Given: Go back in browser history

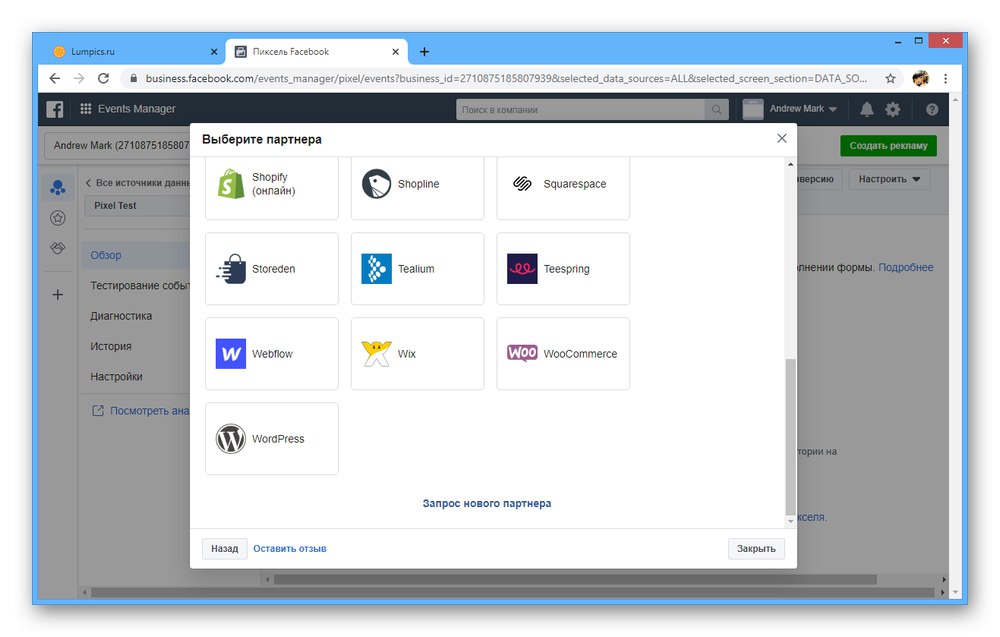Looking at the screenshot, I should [x=55, y=78].
